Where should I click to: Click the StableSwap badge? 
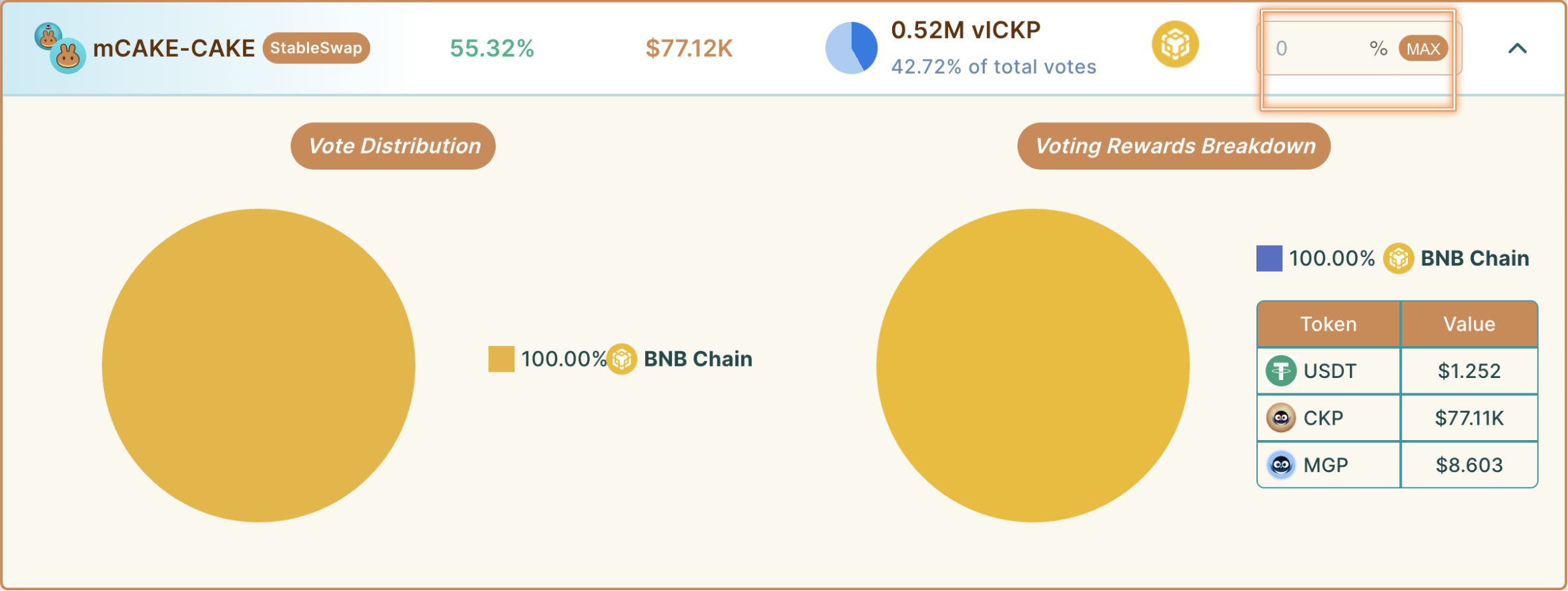coord(316,48)
